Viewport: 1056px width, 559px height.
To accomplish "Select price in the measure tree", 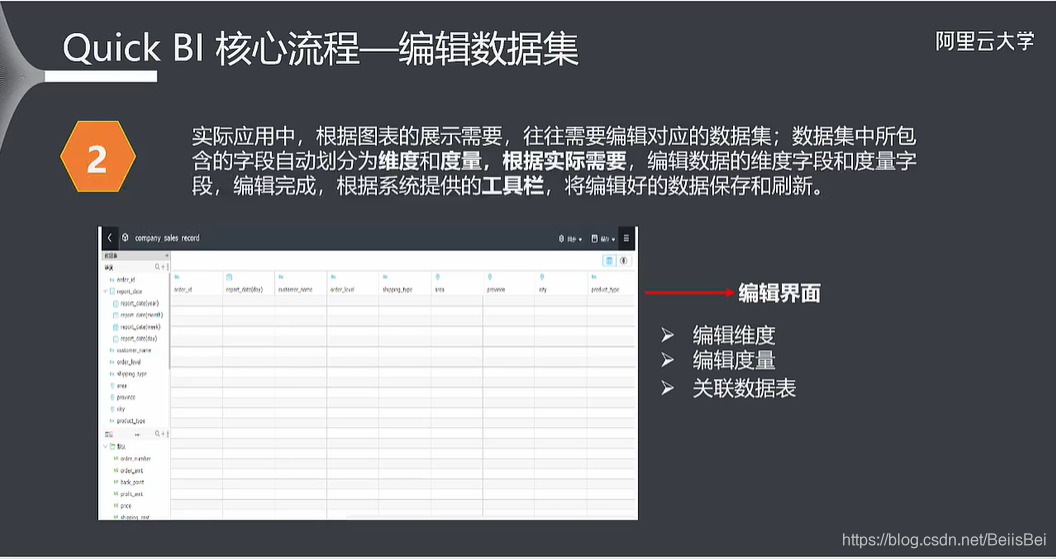I will [126, 506].
